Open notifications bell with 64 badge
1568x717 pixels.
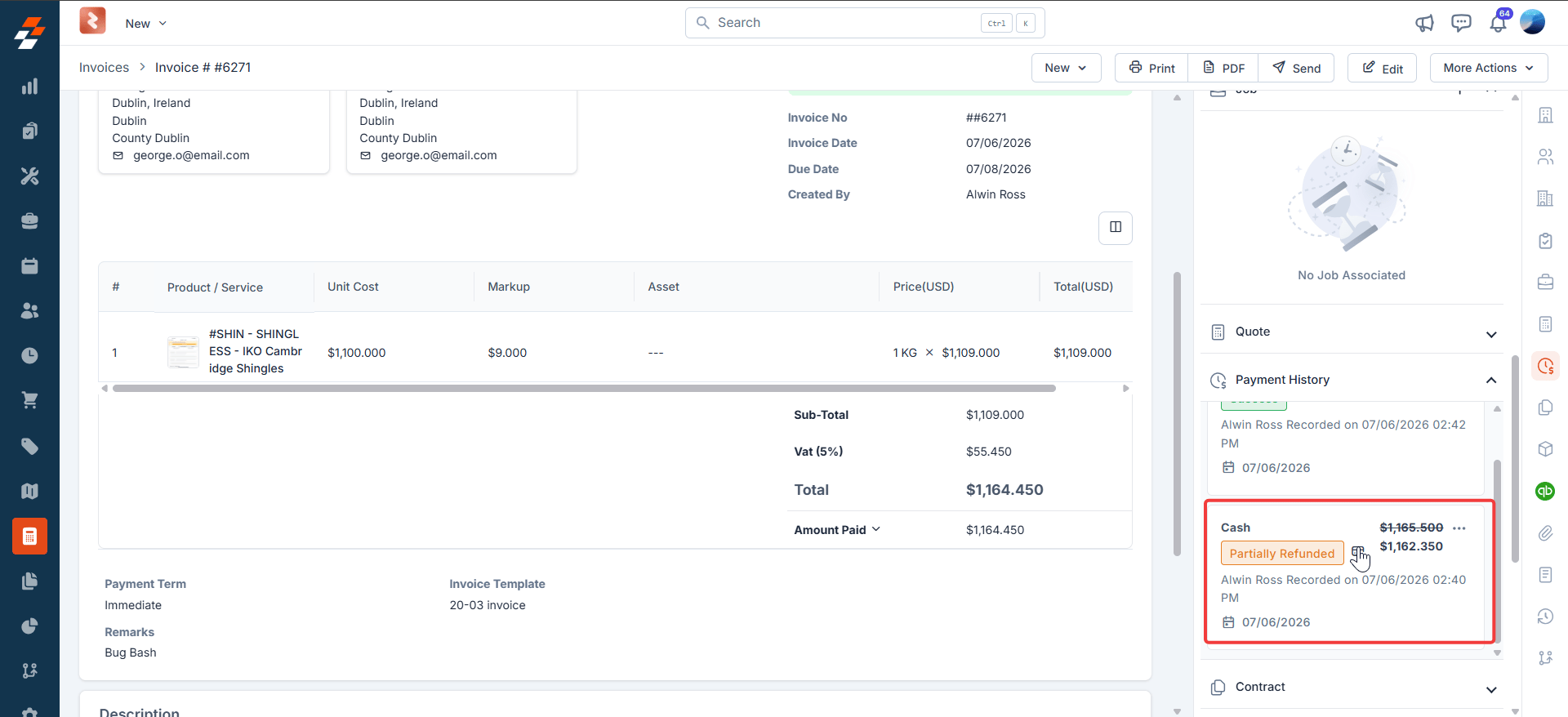tap(1499, 21)
